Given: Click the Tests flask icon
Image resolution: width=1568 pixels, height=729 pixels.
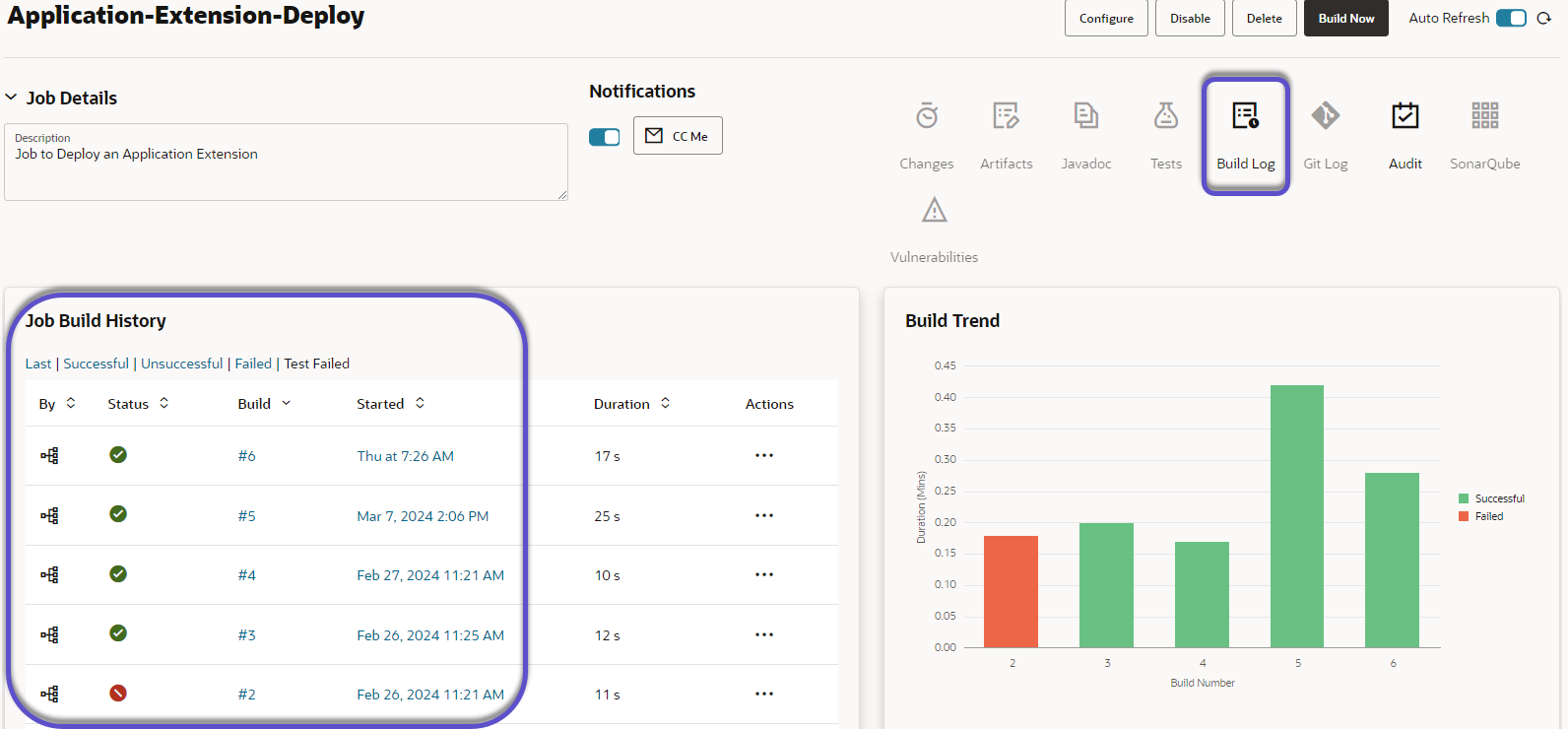Looking at the screenshot, I should click(1165, 116).
